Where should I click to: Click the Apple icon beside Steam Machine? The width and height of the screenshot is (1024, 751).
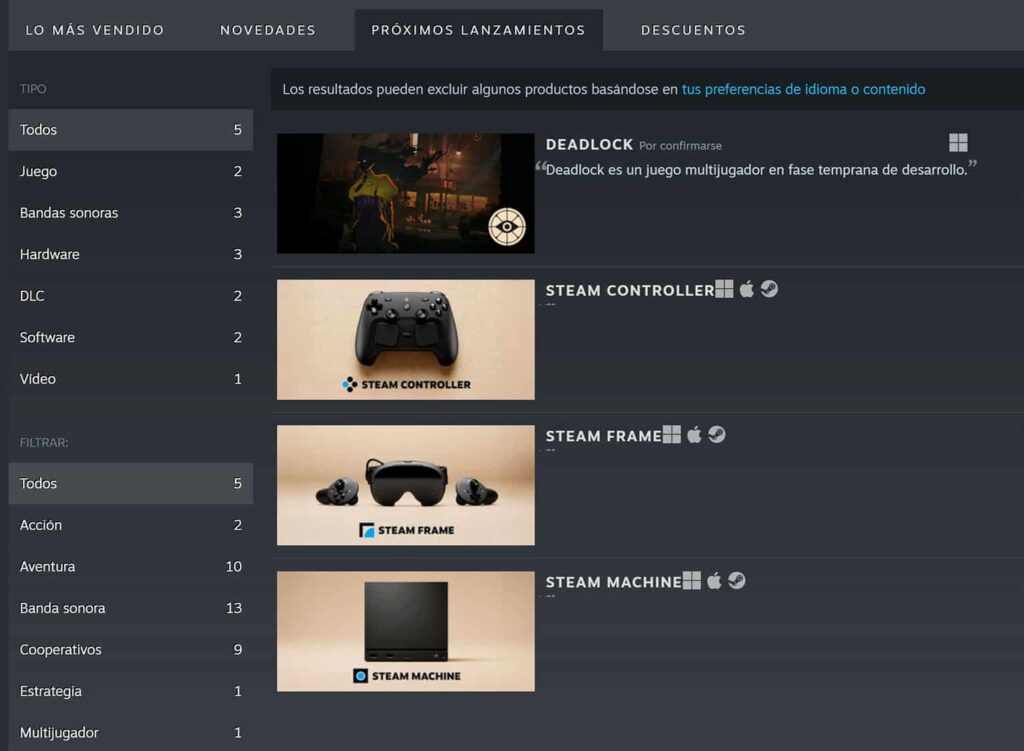pos(714,581)
